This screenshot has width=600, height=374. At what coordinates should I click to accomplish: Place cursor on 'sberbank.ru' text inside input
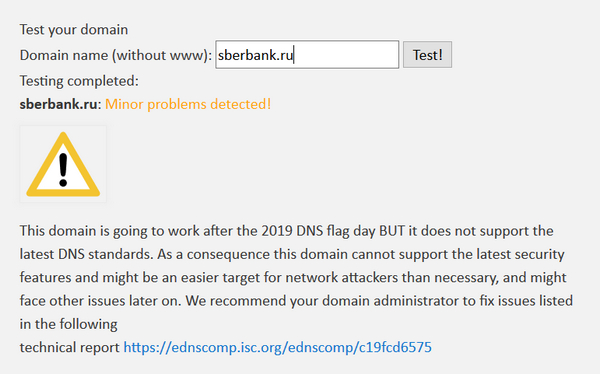(x=255, y=55)
